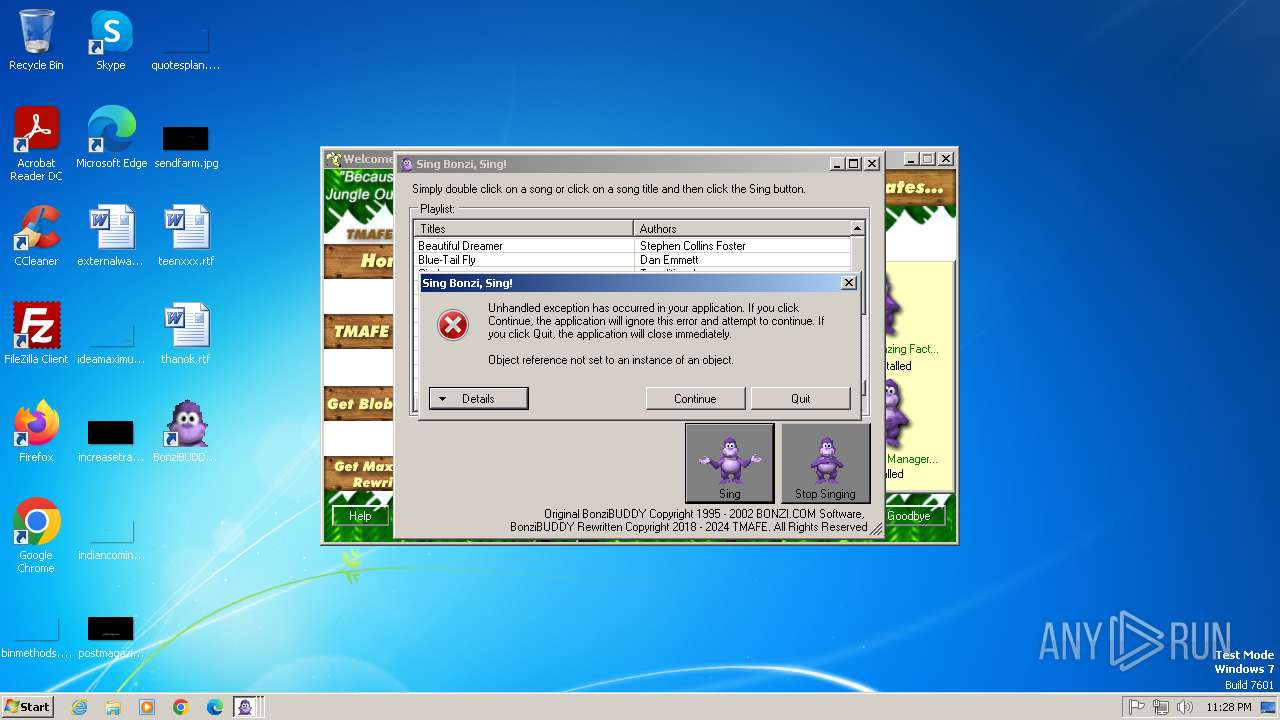Open Microsoft Edge desktop shortcut
Screen dimensions: 1280x720
tap(111, 137)
